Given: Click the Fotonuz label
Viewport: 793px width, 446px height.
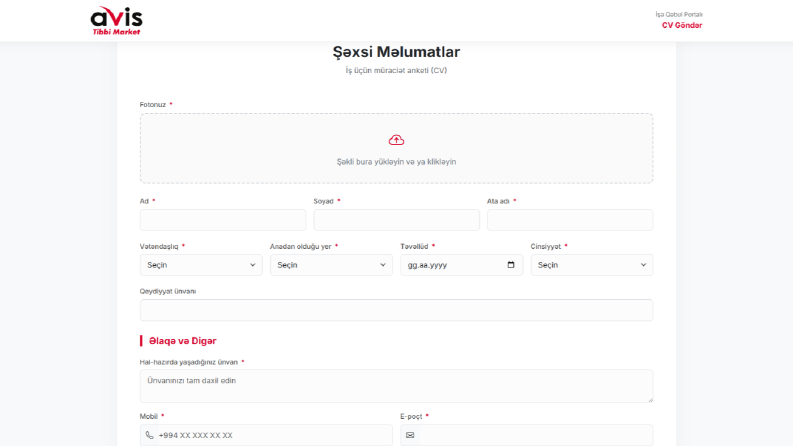Looking at the screenshot, I should click(x=153, y=105).
